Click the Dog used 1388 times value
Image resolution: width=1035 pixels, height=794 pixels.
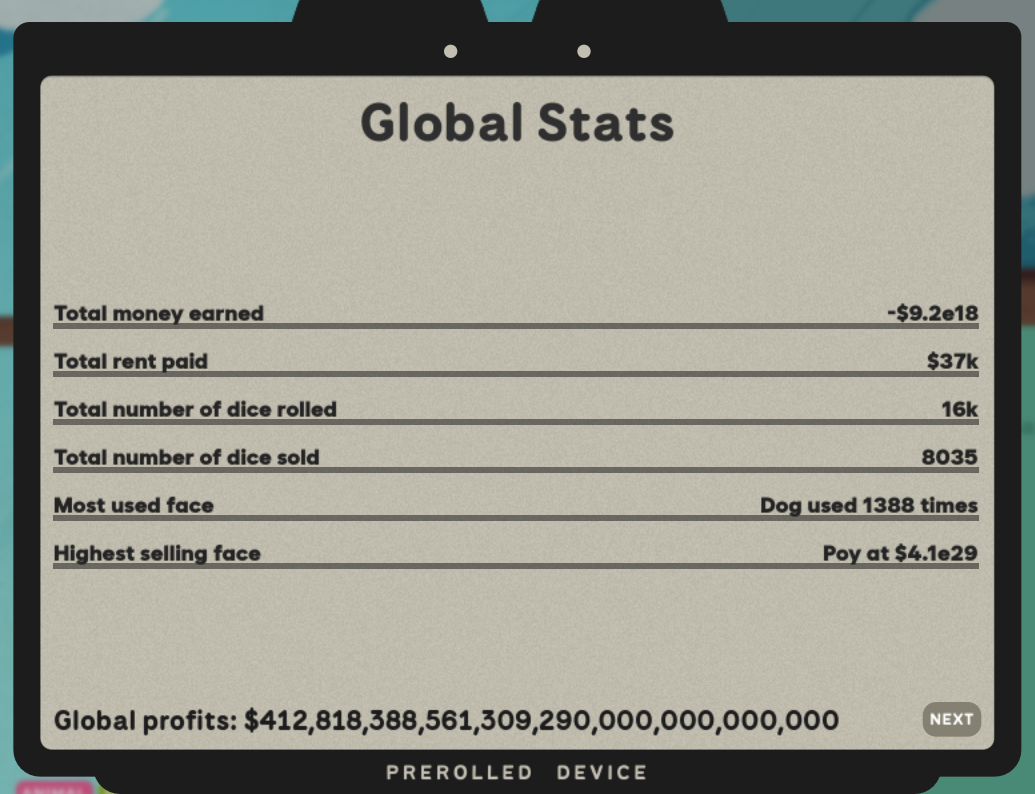tap(868, 505)
